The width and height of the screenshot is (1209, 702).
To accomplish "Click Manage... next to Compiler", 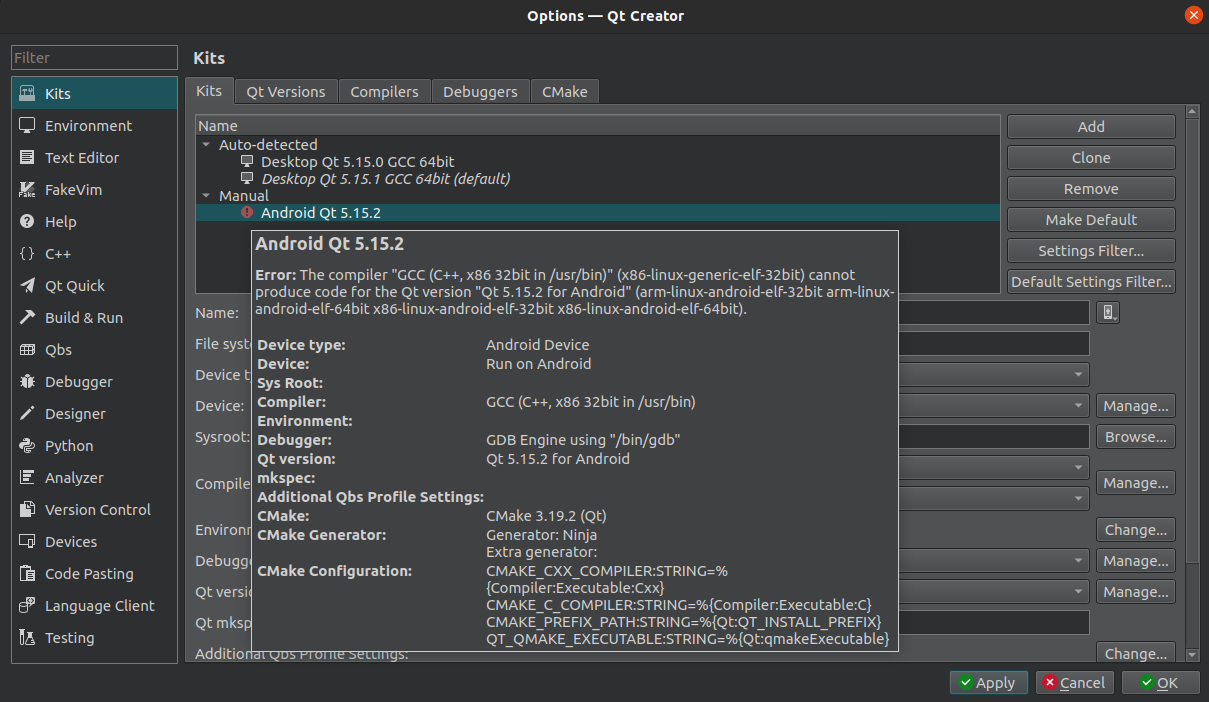I will [1136, 483].
